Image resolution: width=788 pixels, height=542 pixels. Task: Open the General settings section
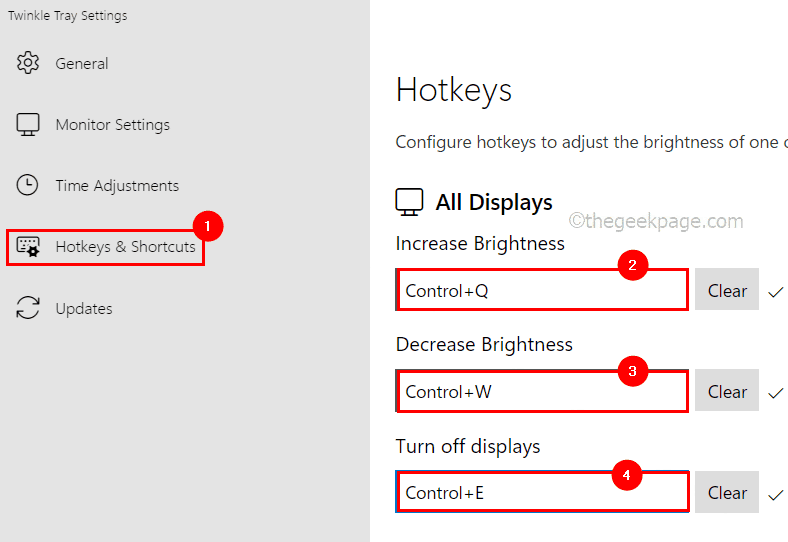(82, 63)
